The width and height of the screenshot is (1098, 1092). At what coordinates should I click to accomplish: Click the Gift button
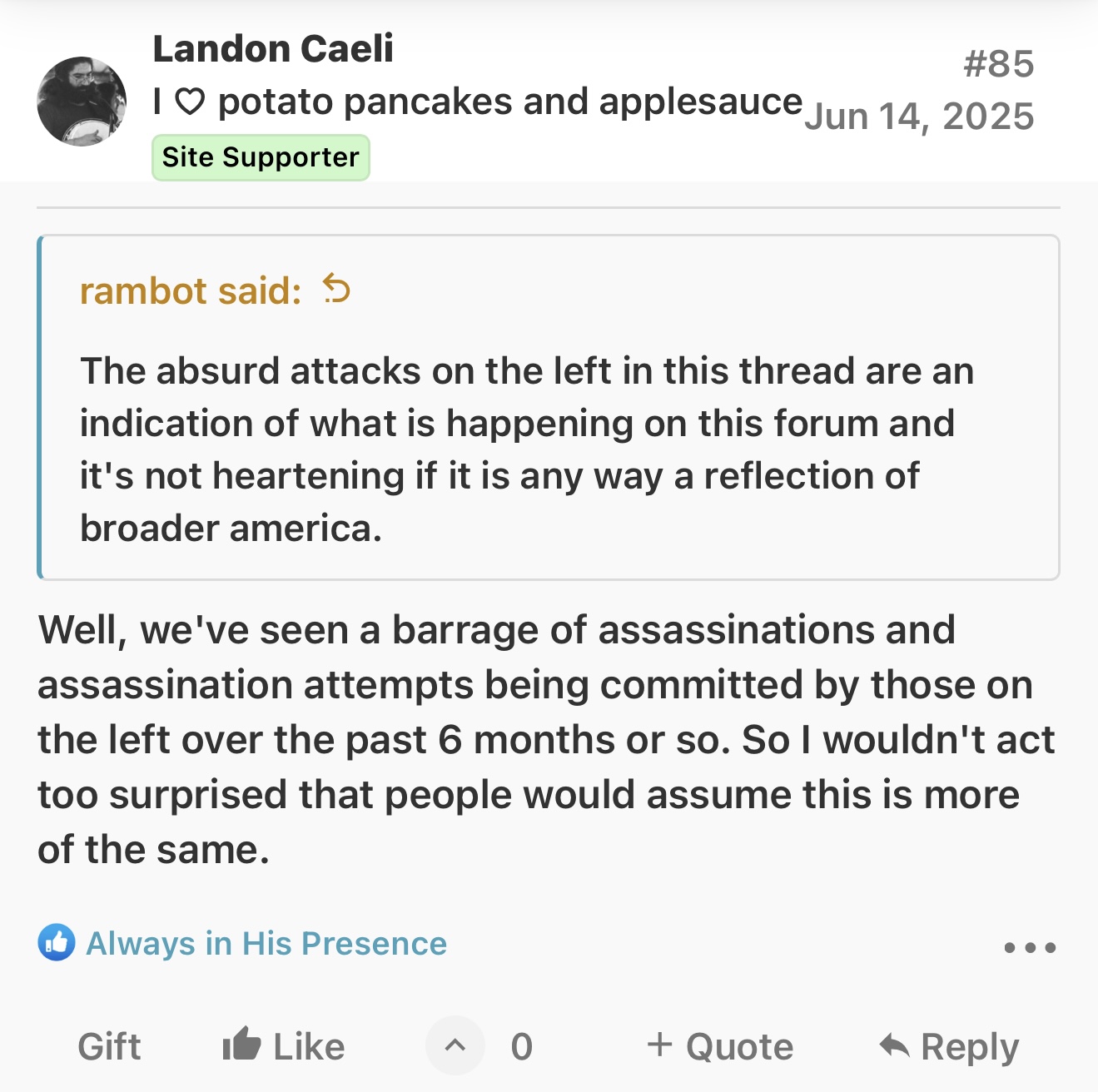click(109, 1046)
